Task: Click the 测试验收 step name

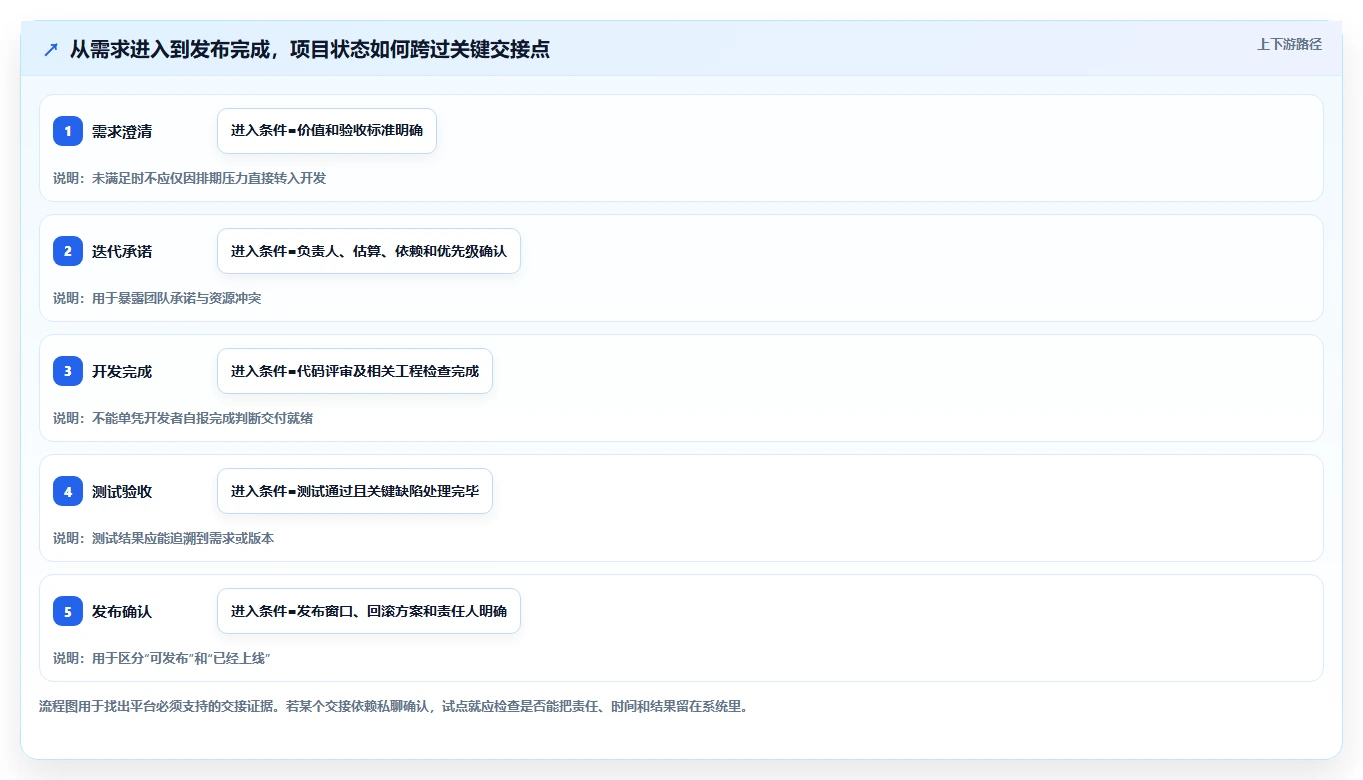Action: click(x=122, y=491)
